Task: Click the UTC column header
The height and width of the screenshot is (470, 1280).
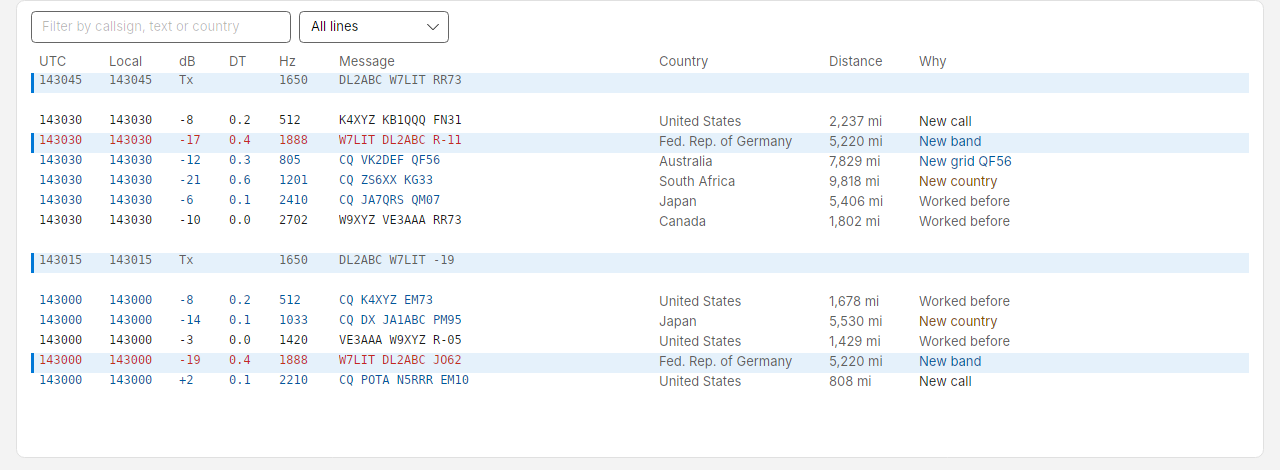Action: [53, 61]
